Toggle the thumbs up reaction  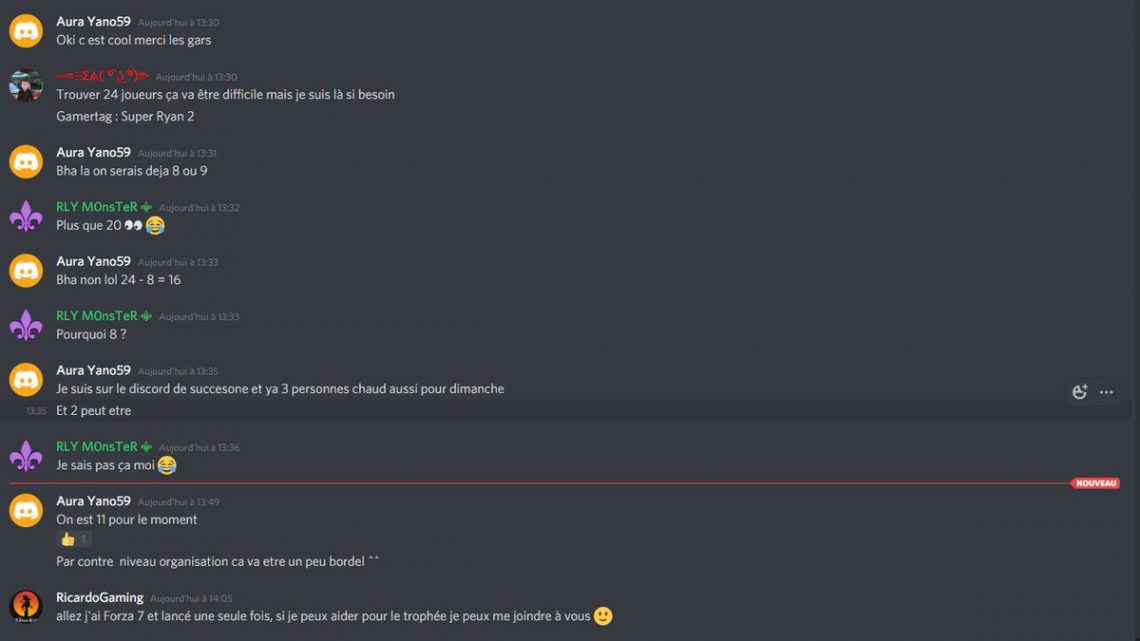click(x=74, y=539)
